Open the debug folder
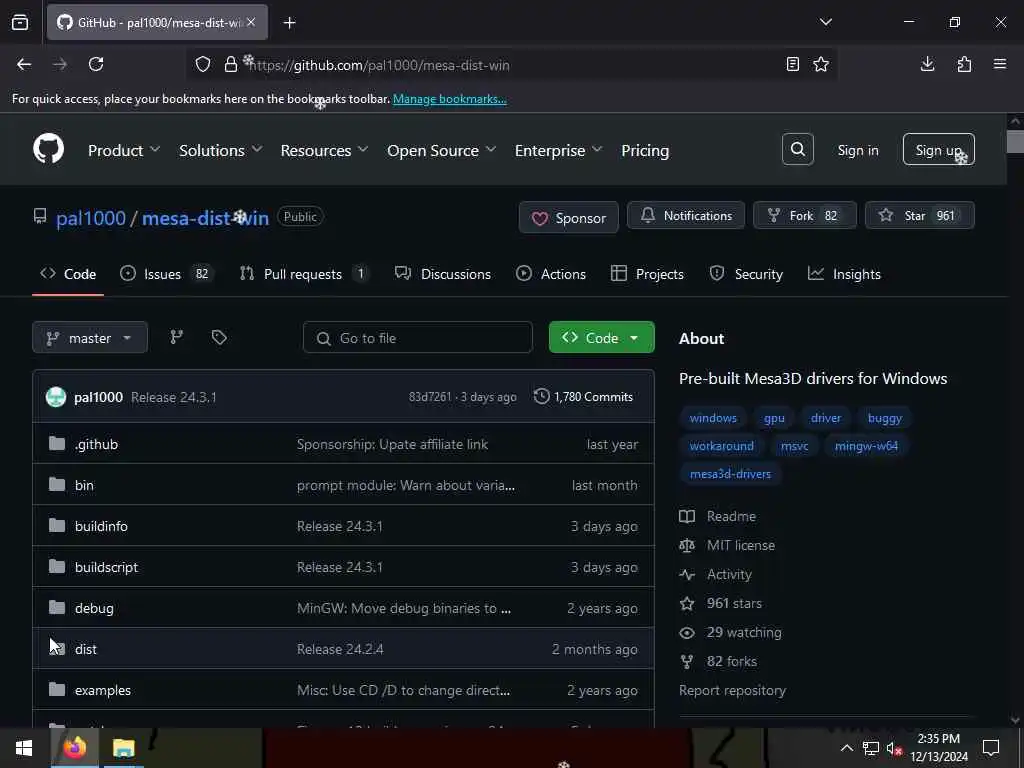The image size is (1024, 768). (94, 609)
